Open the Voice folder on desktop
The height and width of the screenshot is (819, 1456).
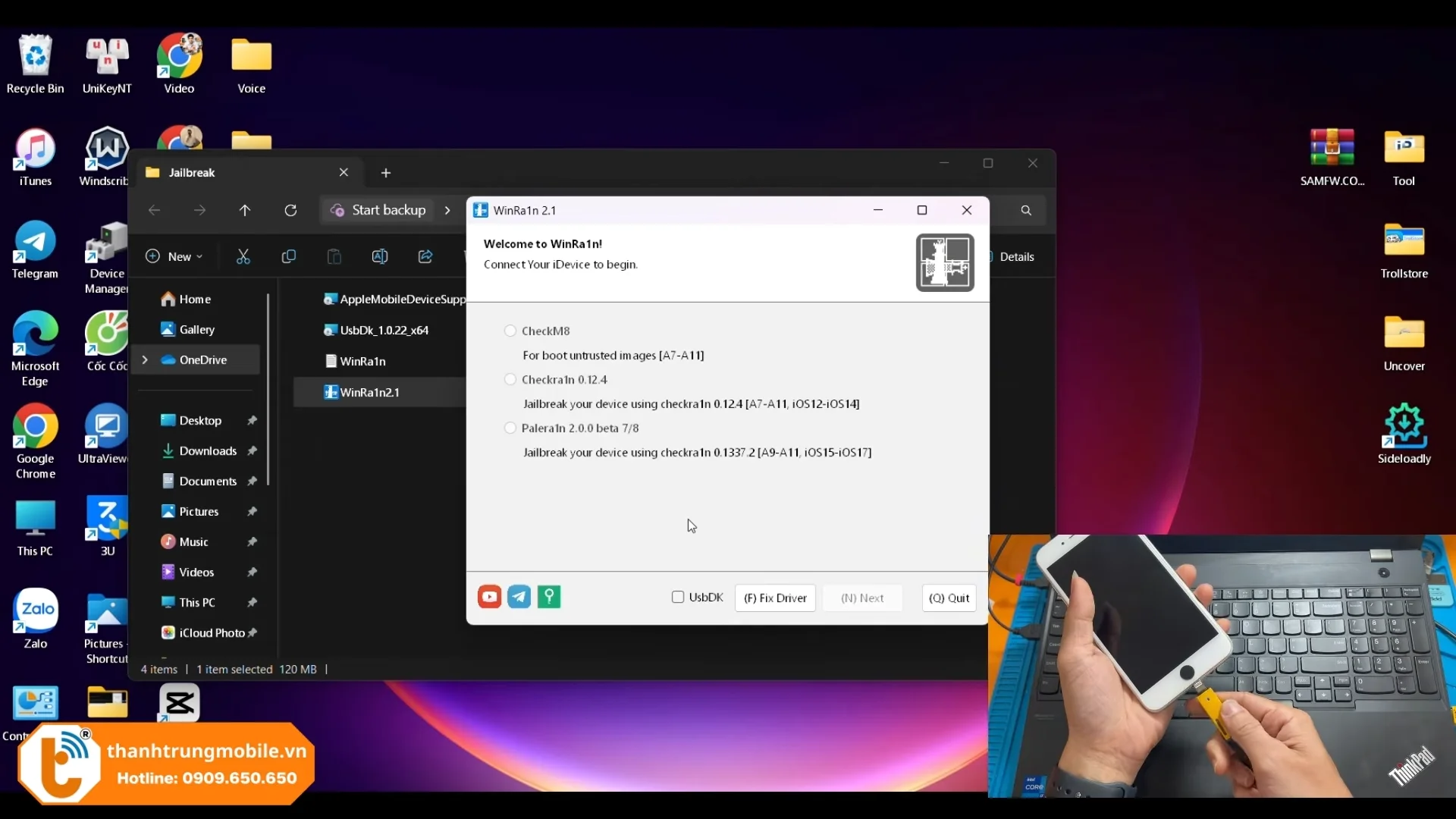[252, 64]
